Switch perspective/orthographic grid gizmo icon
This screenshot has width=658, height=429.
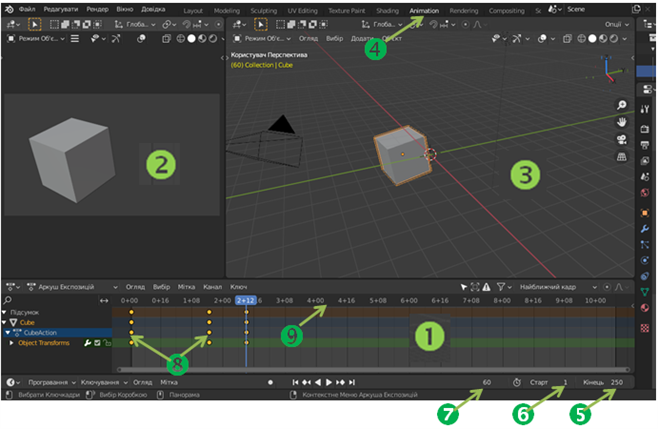point(621,157)
